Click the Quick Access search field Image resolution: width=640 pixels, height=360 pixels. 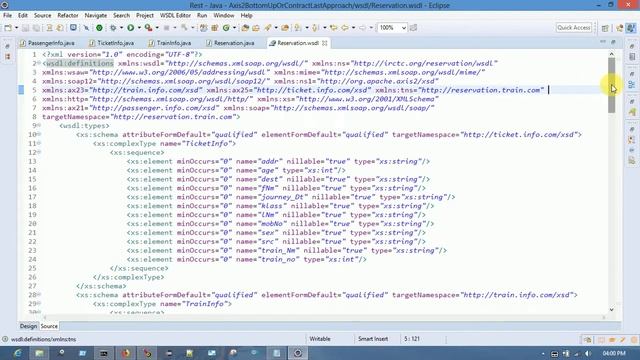click(x=573, y=27)
